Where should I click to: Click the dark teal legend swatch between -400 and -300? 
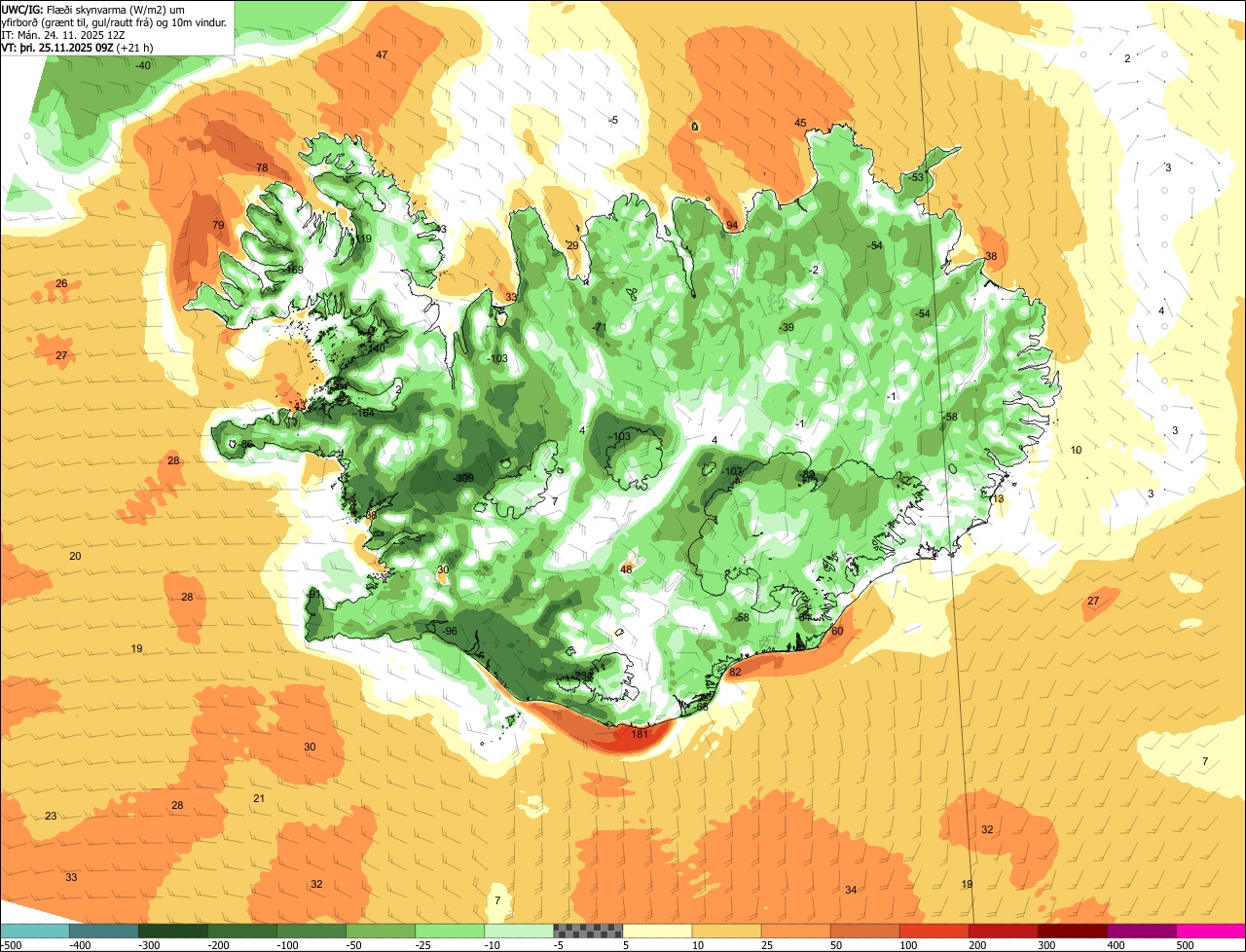click(x=103, y=931)
